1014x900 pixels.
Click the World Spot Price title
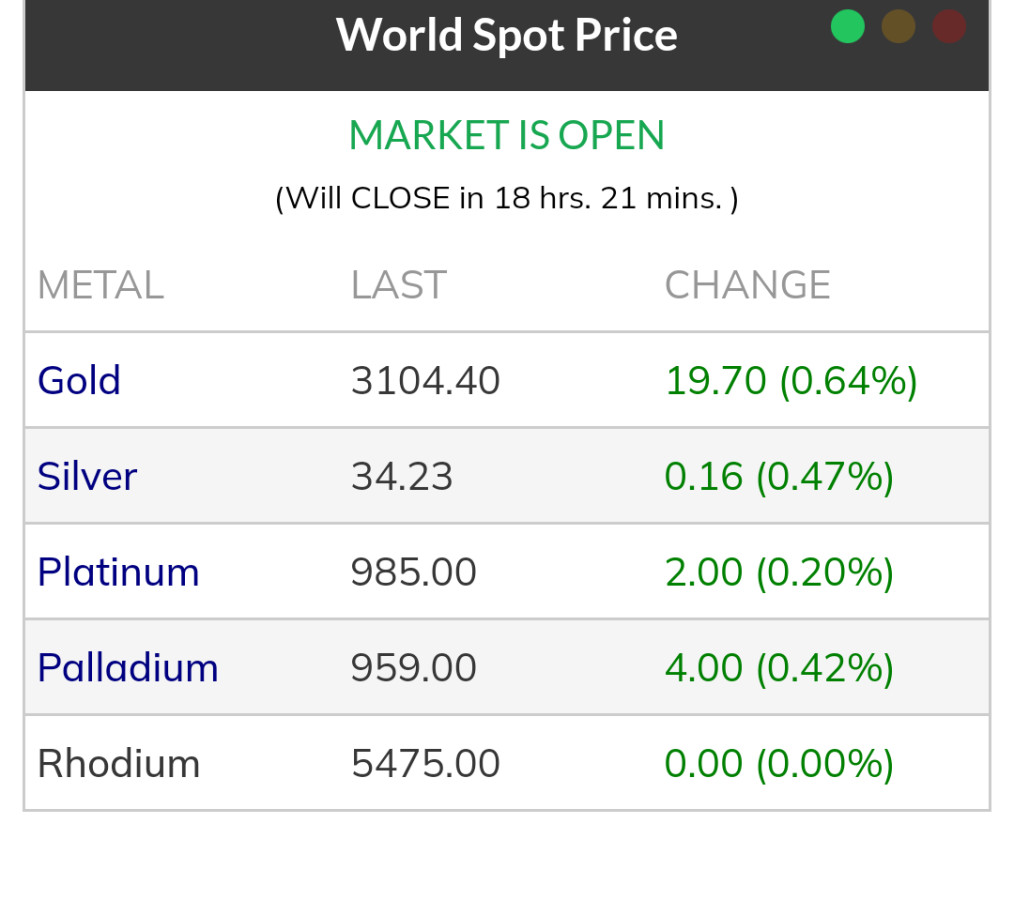click(507, 35)
